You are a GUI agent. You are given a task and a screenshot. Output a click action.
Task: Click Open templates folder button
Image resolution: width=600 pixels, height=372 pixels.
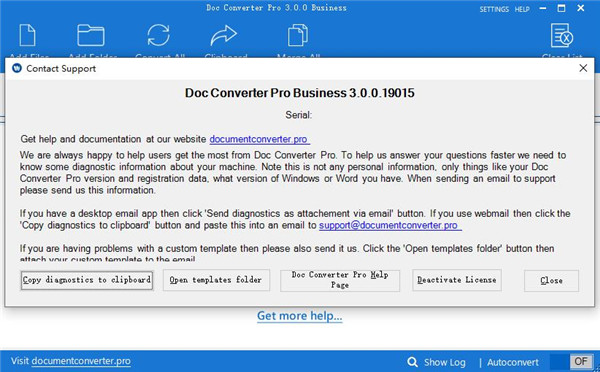click(x=216, y=280)
